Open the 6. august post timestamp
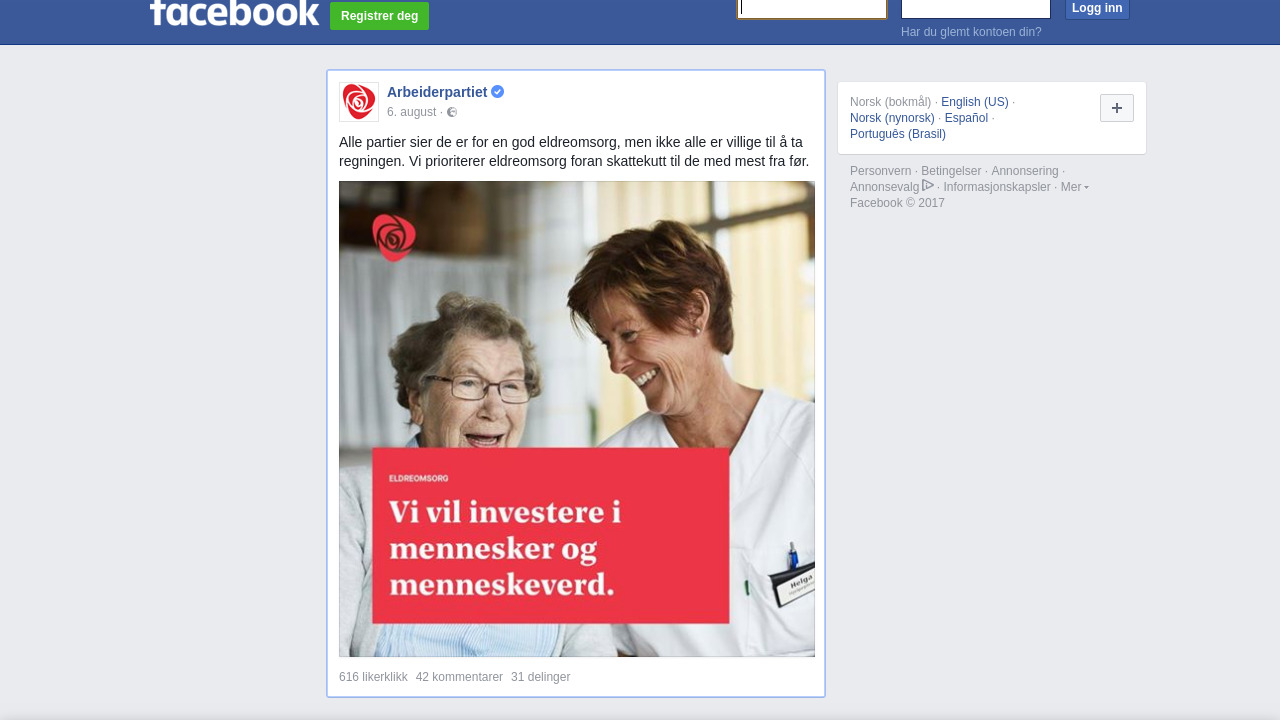The image size is (1280, 720). click(x=412, y=112)
